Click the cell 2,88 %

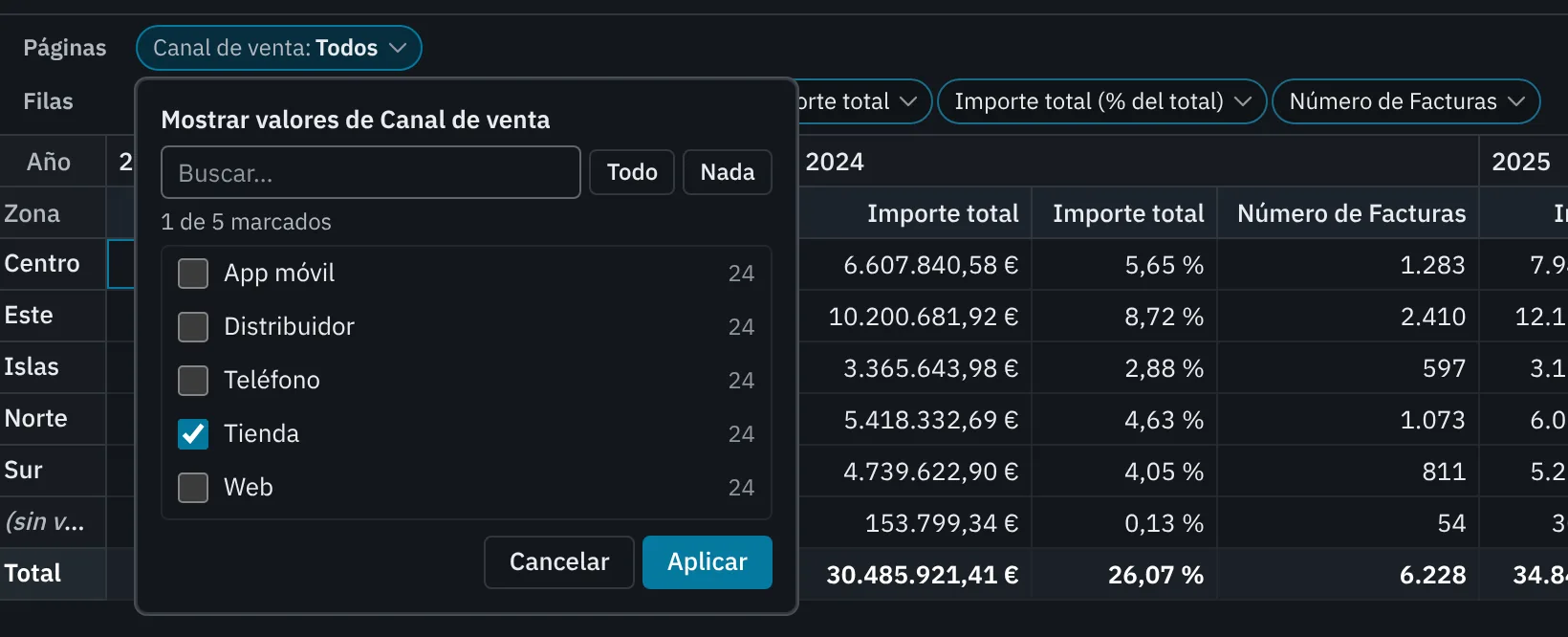pyautogui.click(x=1124, y=368)
